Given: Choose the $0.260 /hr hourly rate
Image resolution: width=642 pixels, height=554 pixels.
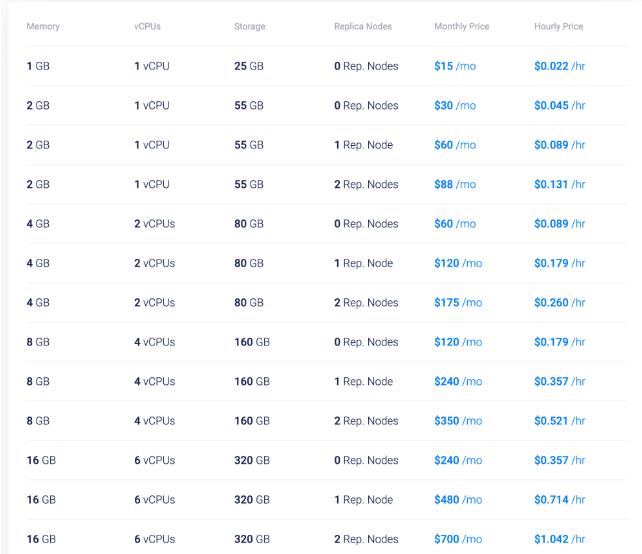Looking at the screenshot, I should pyautogui.click(x=560, y=302).
